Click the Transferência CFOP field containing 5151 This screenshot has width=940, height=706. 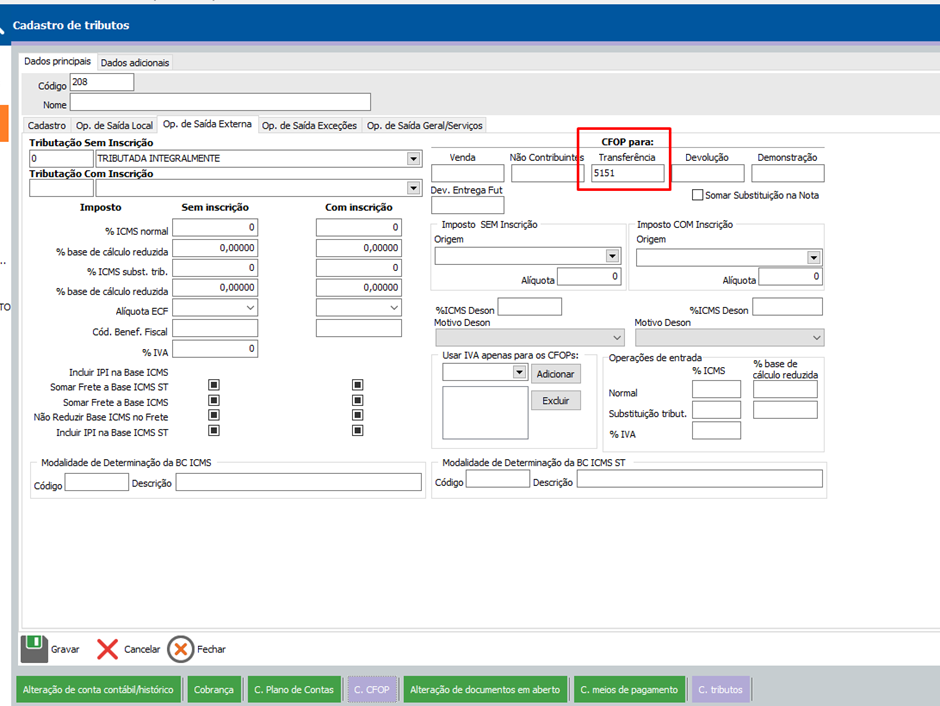coord(625,173)
